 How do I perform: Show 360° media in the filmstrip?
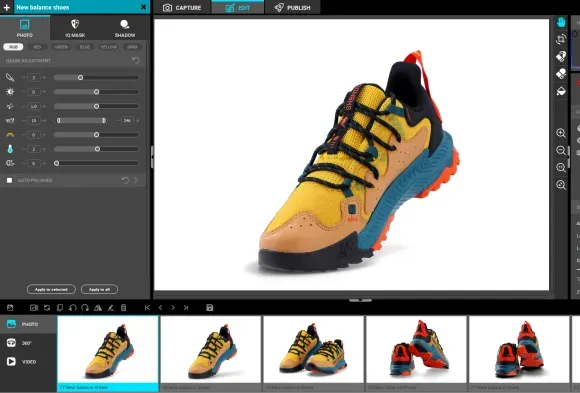click(x=28, y=343)
